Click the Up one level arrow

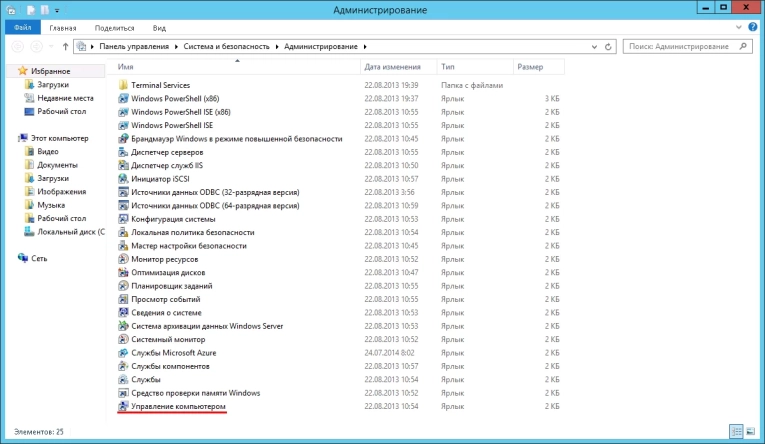63,47
